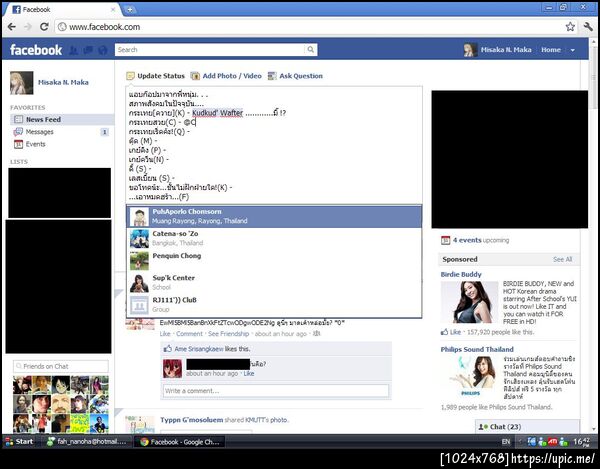
Task: Click the system tray clock
Action: (x=581, y=442)
